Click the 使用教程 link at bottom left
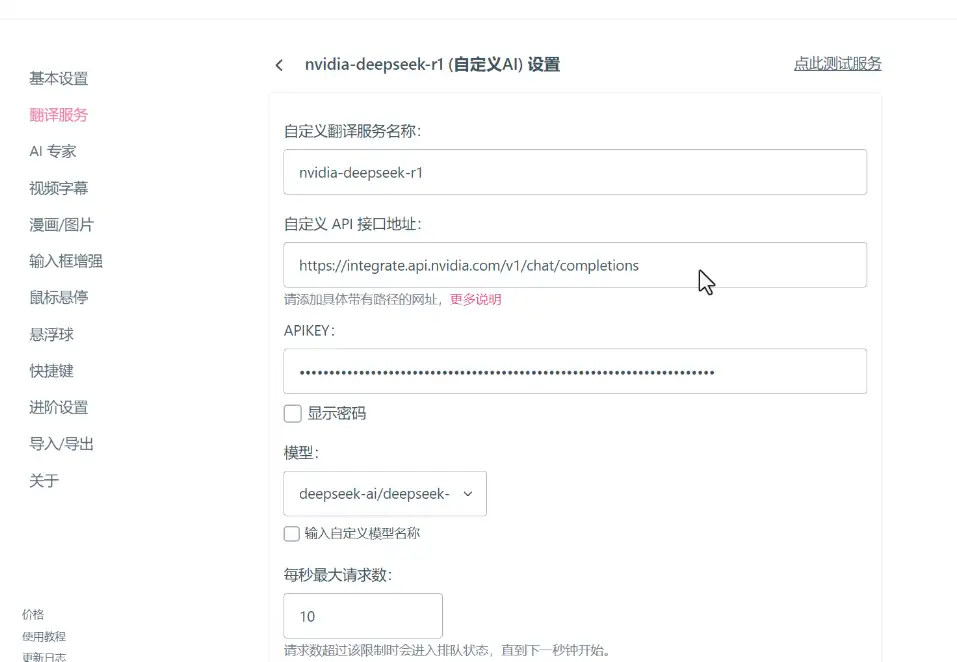957x662 pixels. click(x=43, y=637)
